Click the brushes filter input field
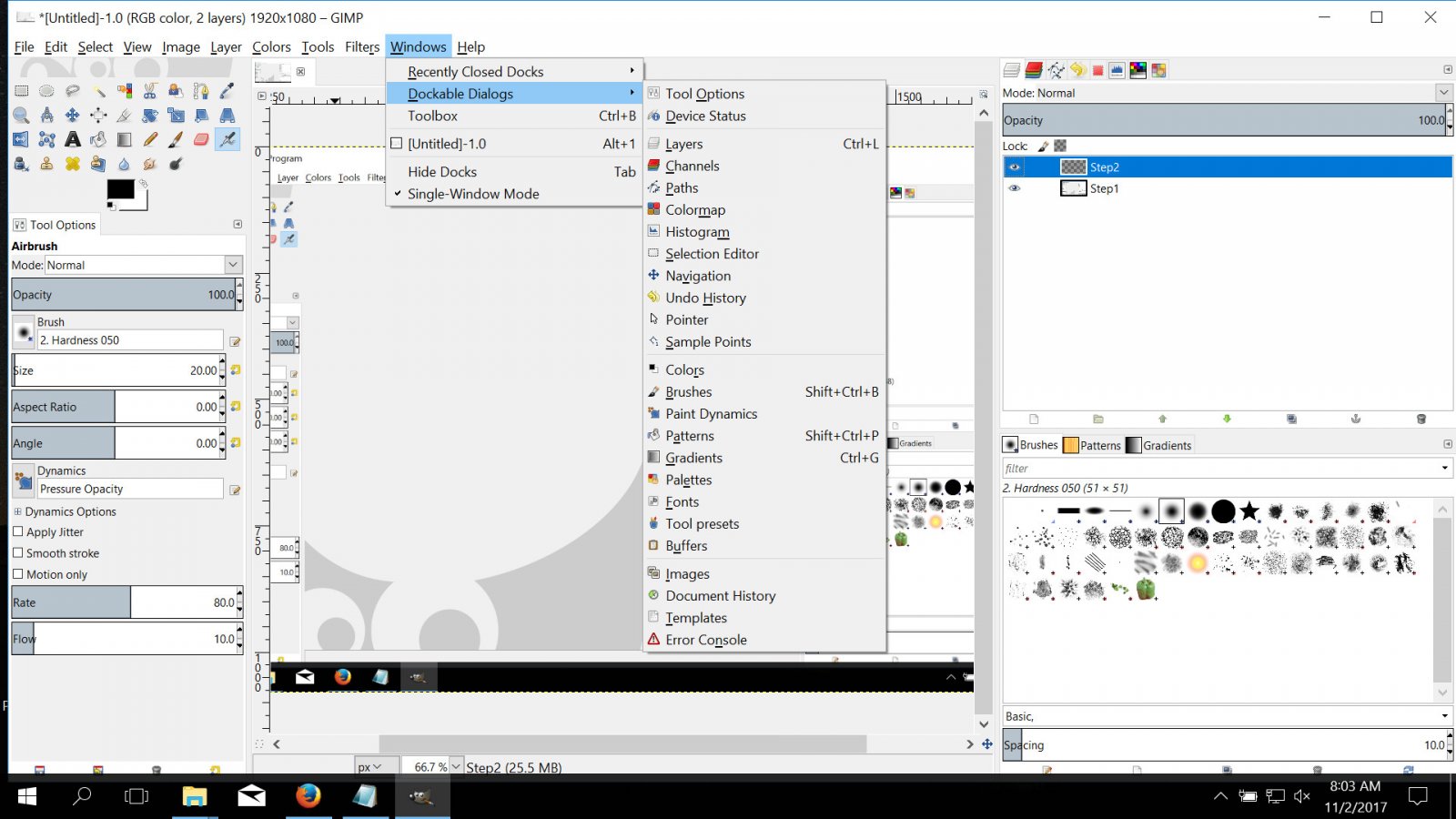The height and width of the screenshot is (819, 1456). 1219,469
